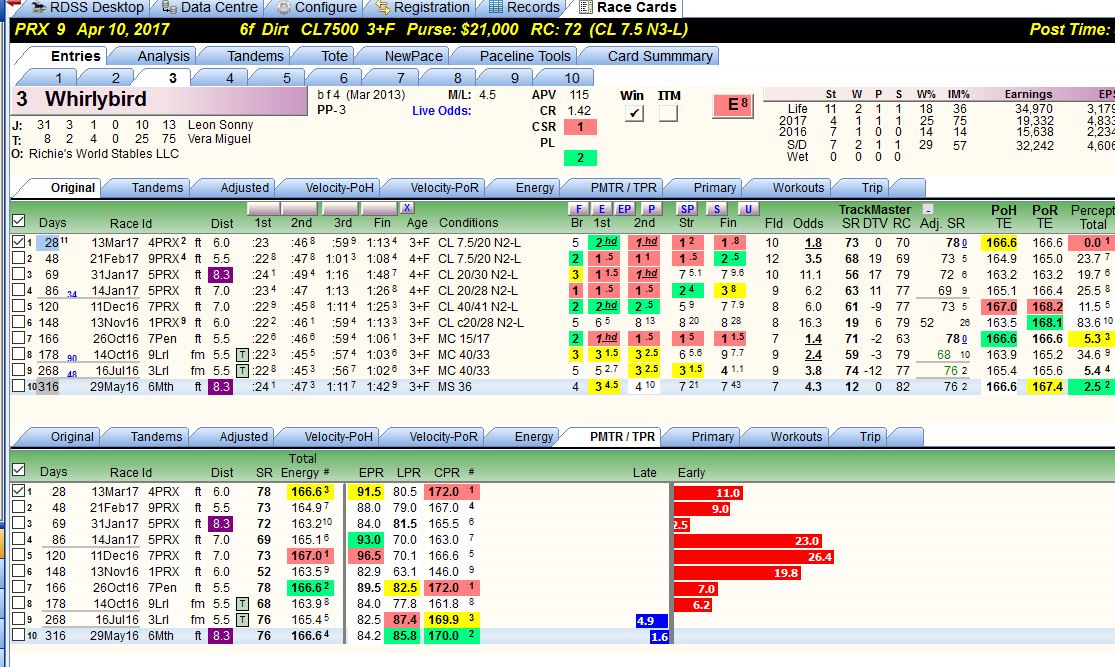Click the yellow Total Energy 166.6 in PMTR row 1

coord(310,491)
